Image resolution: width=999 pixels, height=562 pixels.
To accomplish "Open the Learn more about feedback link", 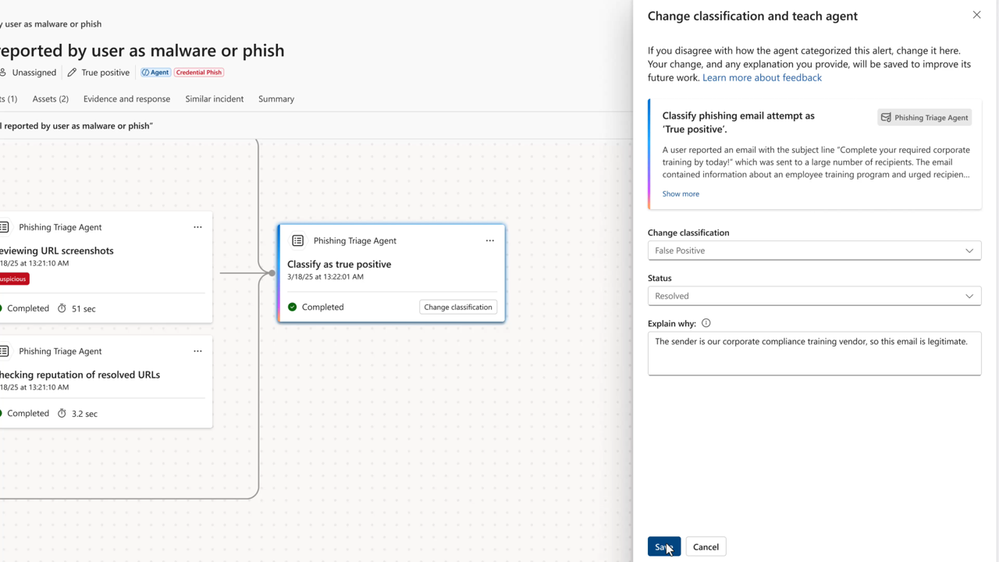I will point(762,78).
